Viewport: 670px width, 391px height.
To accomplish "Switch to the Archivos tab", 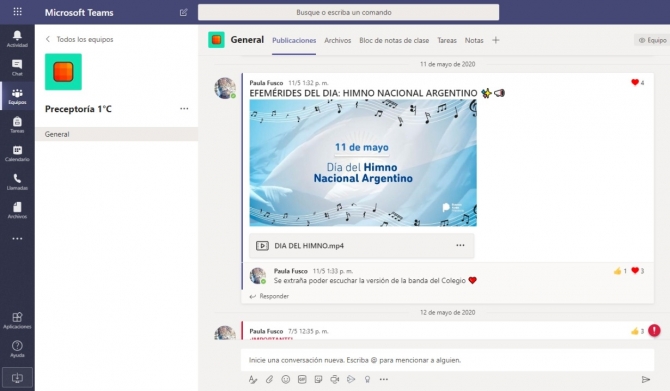I will 338,40.
